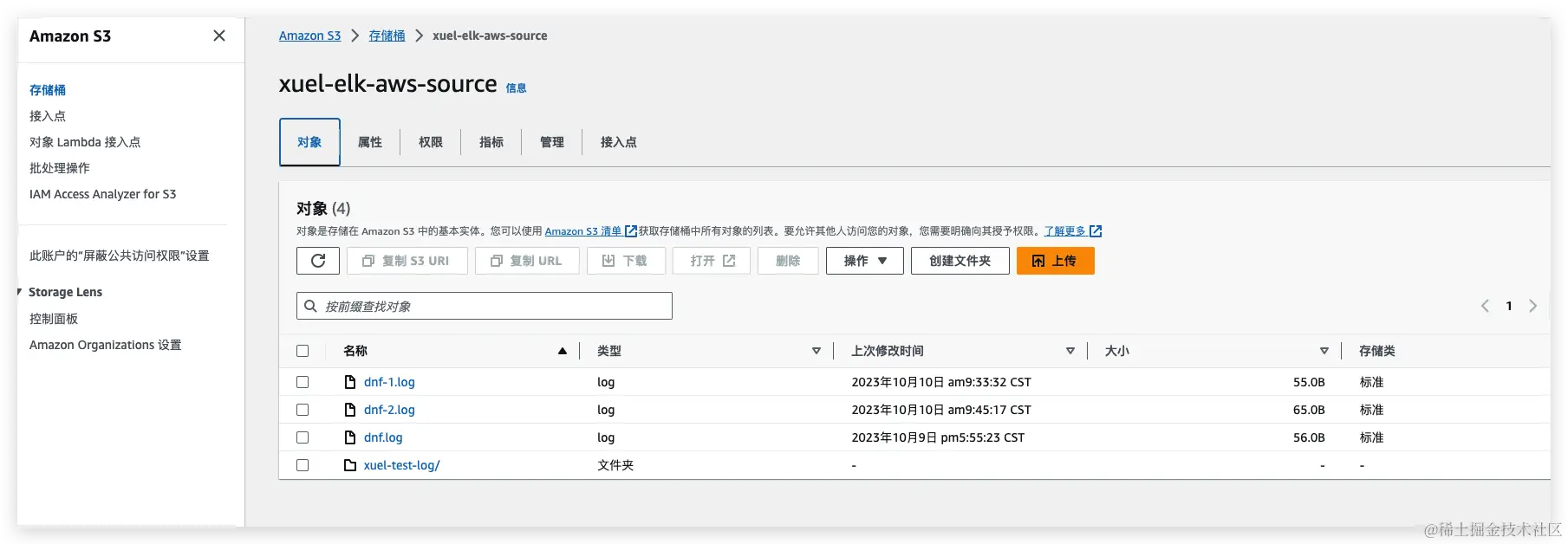Sort by 大小 column arrow
Screen dimensions: 1568x544
pos(1324,351)
